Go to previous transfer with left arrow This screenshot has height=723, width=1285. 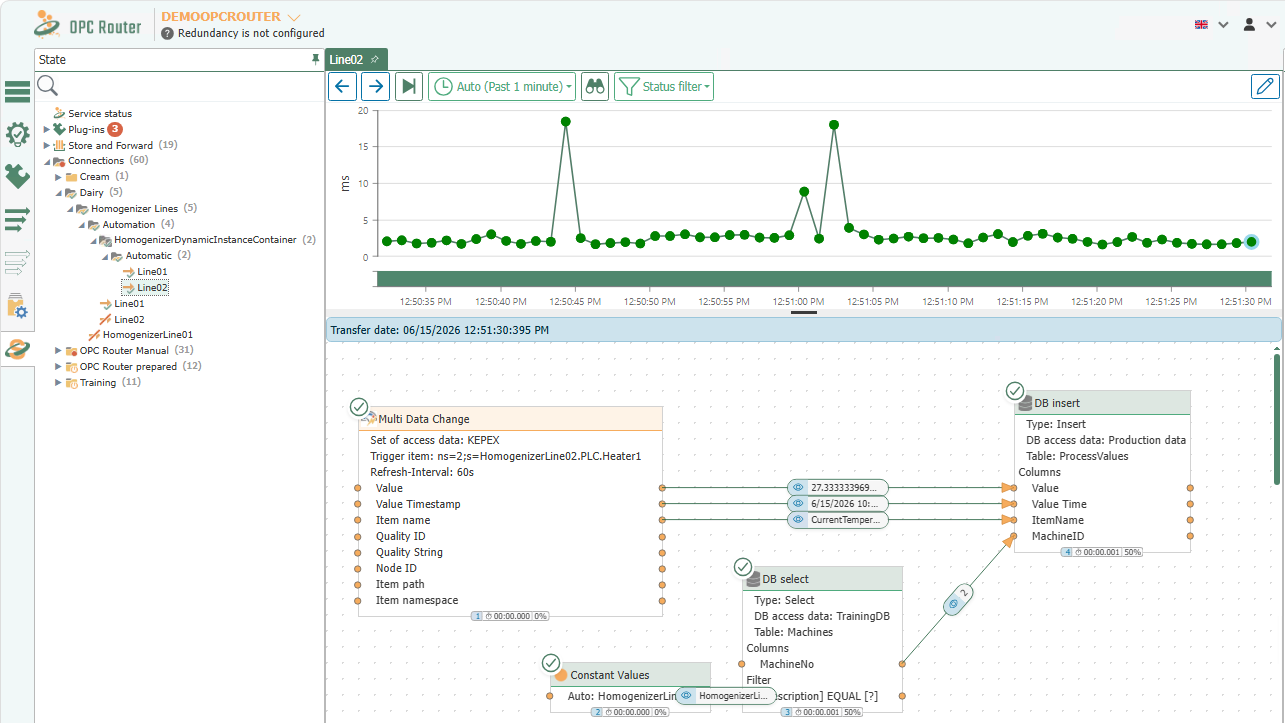[342, 87]
